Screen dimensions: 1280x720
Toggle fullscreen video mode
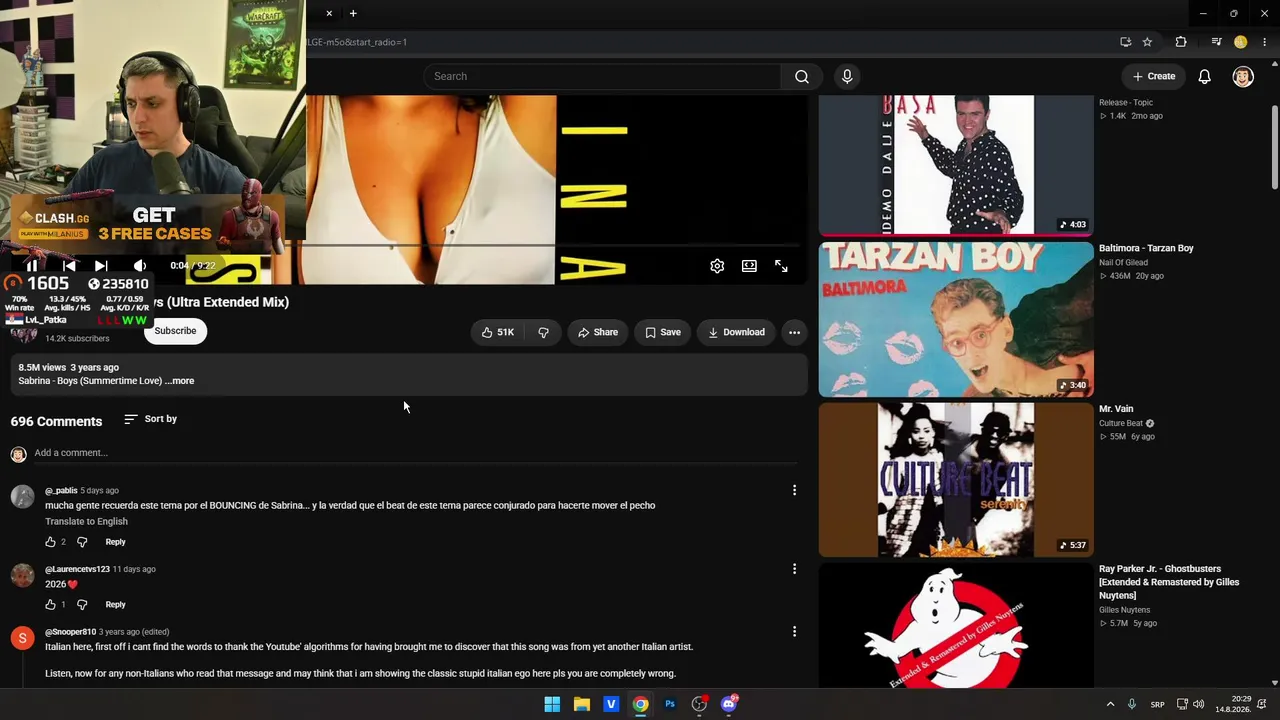(x=781, y=266)
